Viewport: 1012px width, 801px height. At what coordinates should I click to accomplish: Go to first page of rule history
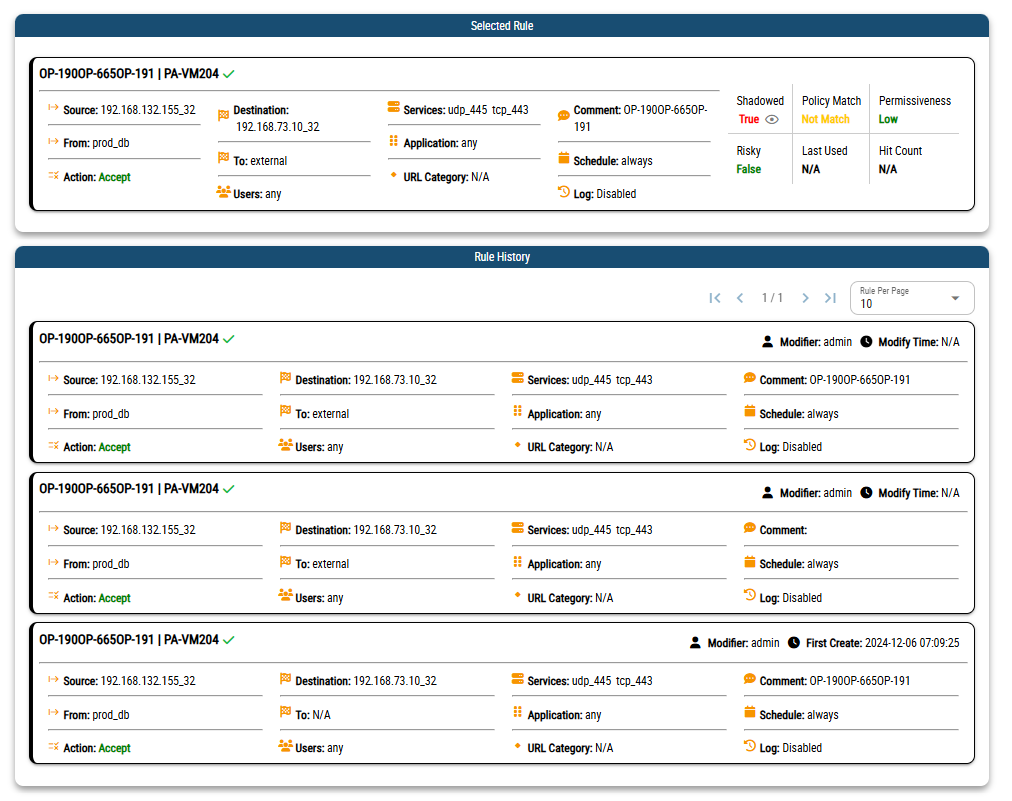click(715, 298)
